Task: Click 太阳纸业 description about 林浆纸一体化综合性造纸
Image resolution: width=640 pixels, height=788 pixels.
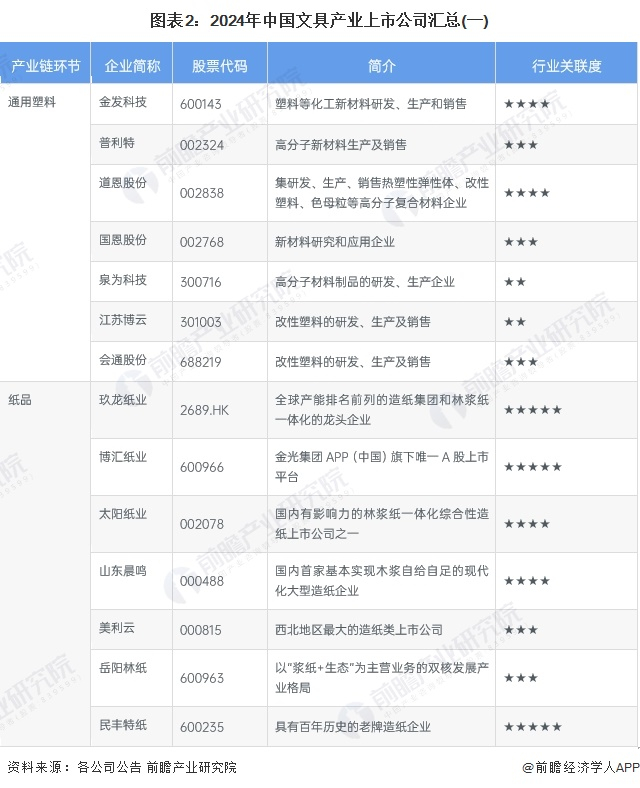Action: point(382,524)
